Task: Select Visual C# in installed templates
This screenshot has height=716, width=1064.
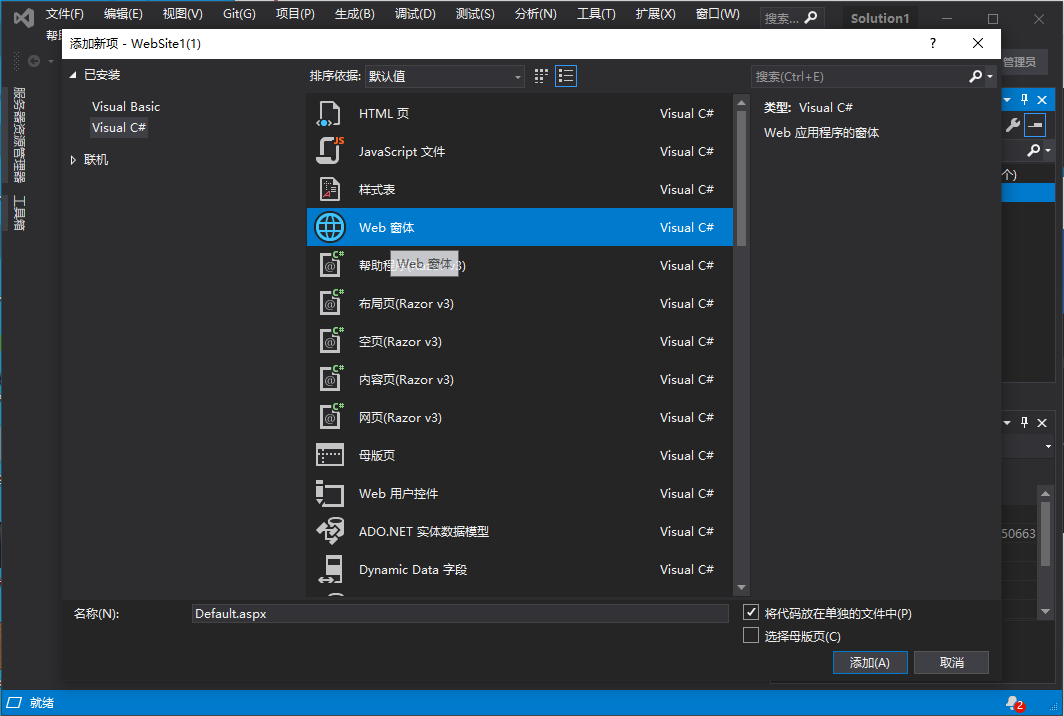Action: click(x=119, y=128)
